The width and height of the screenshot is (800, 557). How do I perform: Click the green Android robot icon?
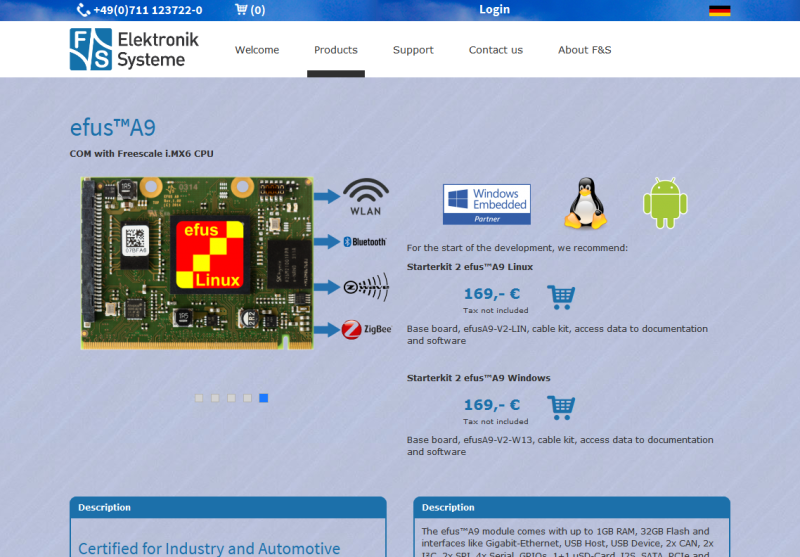[x=665, y=203]
